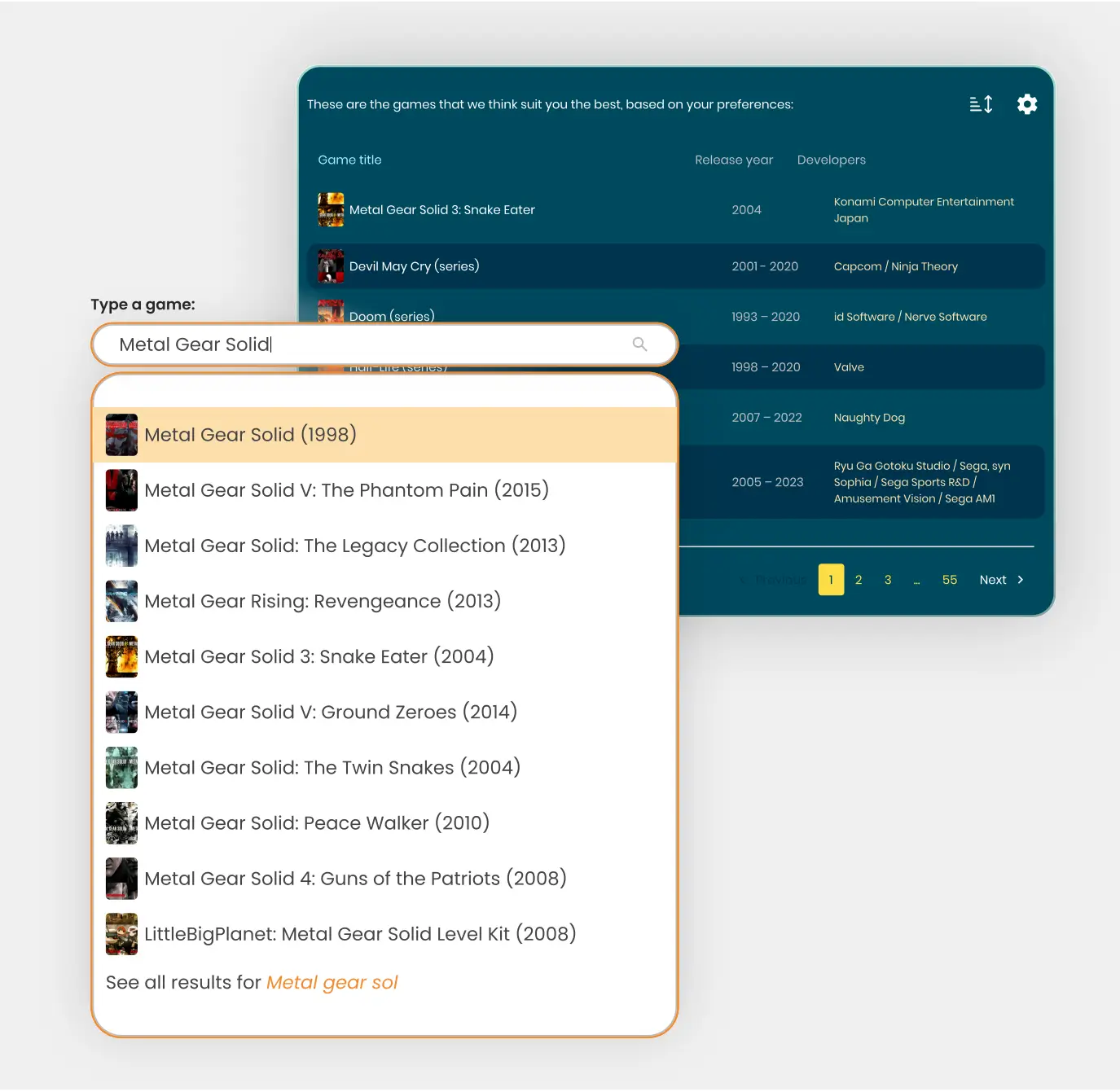Focus the Type a game search field
The height and width of the screenshot is (1092, 1120).
click(384, 344)
